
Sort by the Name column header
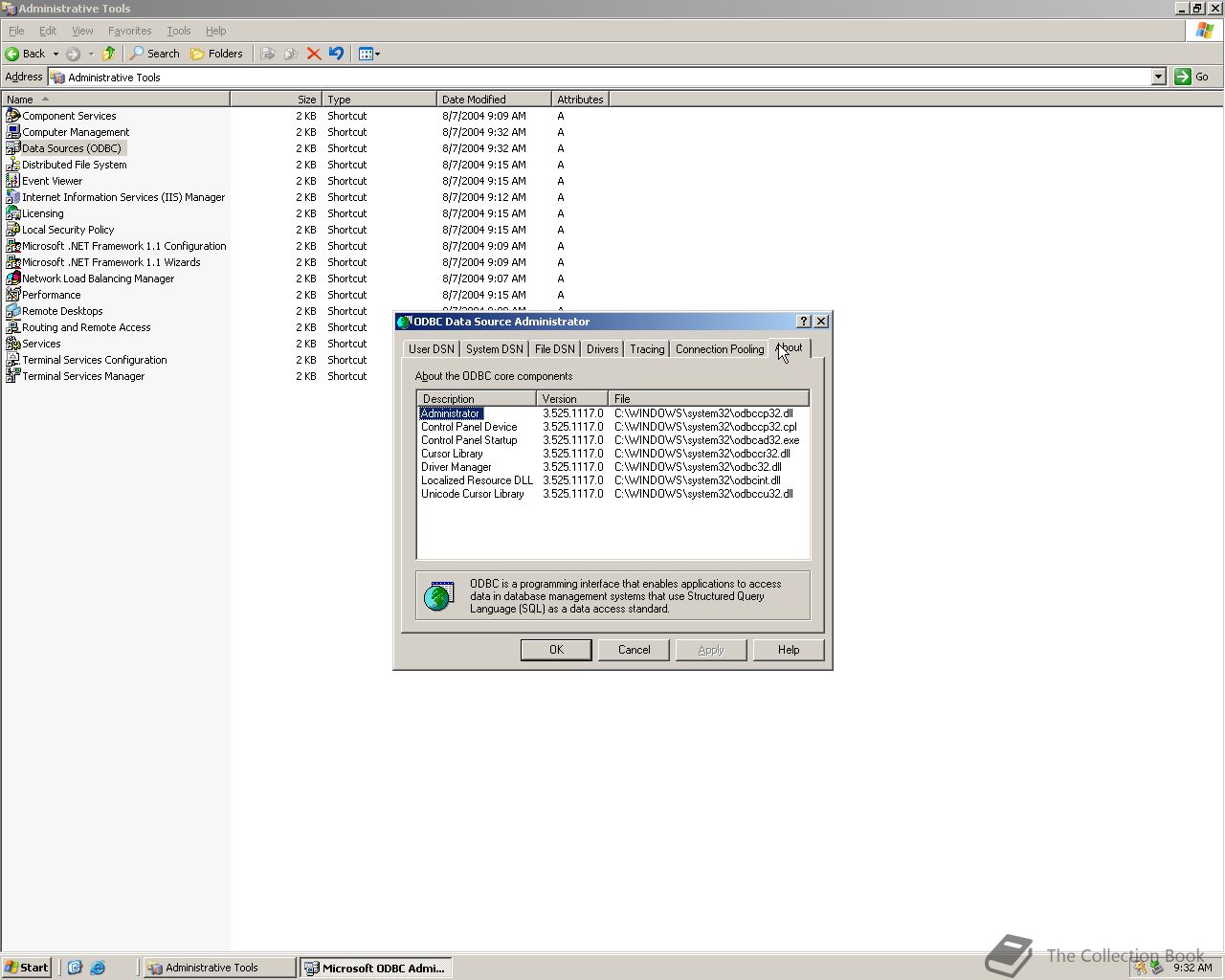tap(116, 100)
